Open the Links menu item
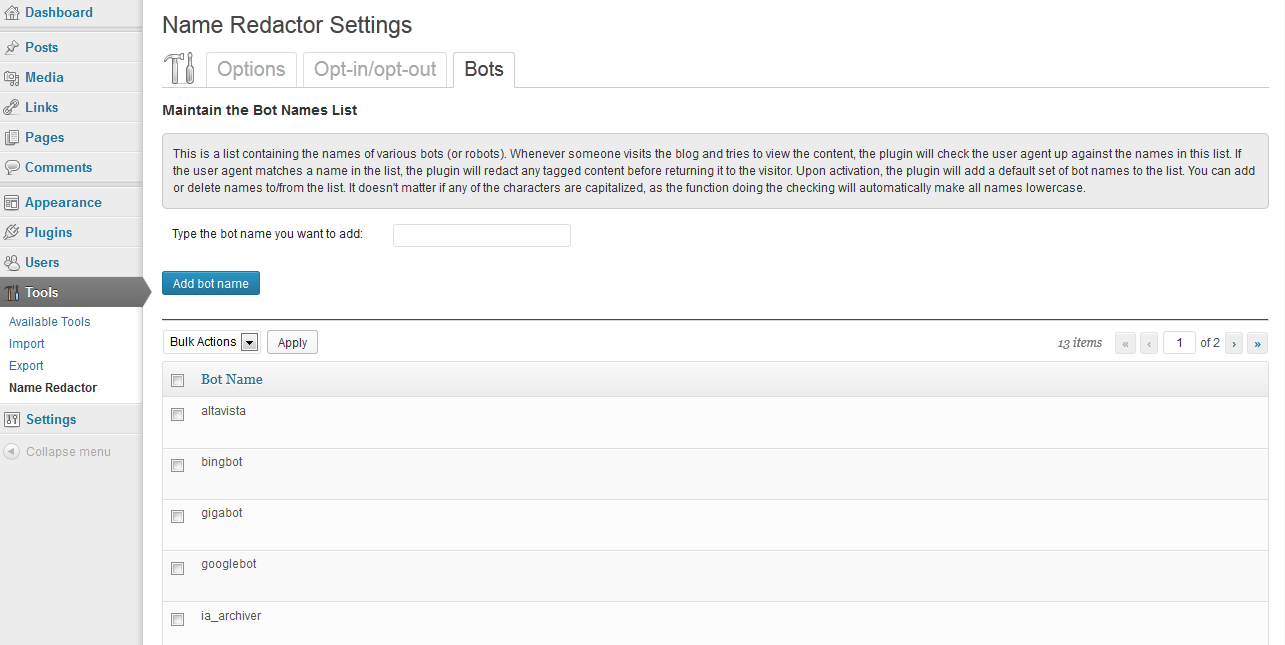 (x=42, y=107)
